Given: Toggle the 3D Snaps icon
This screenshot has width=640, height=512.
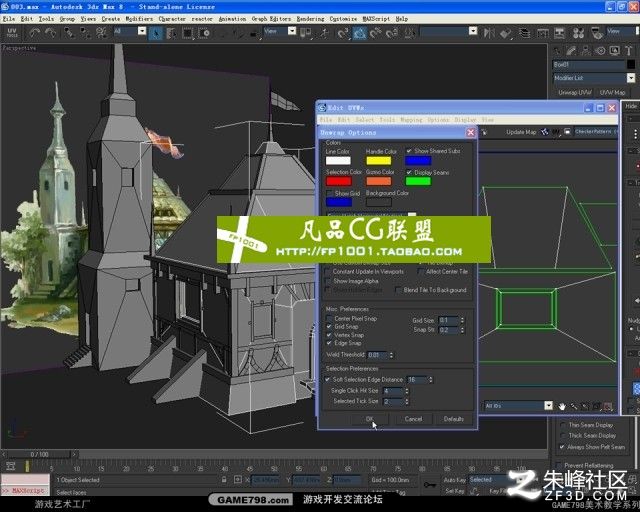Looking at the screenshot, I should pos(343,33).
